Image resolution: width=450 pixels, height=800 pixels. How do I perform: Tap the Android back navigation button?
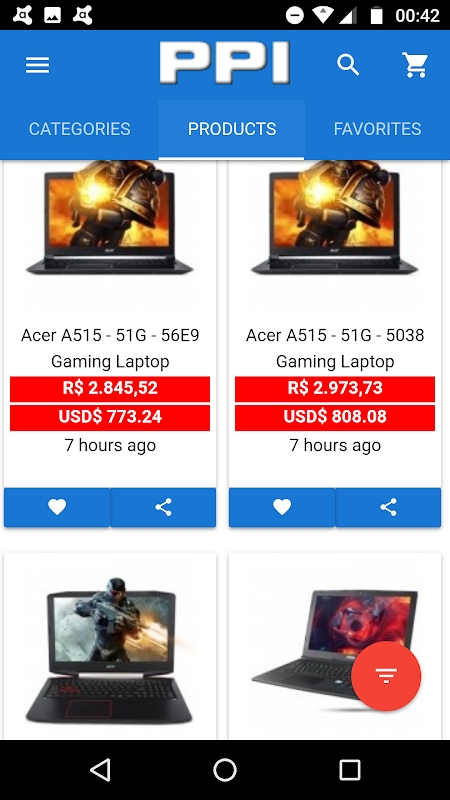pyautogui.click(x=100, y=769)
